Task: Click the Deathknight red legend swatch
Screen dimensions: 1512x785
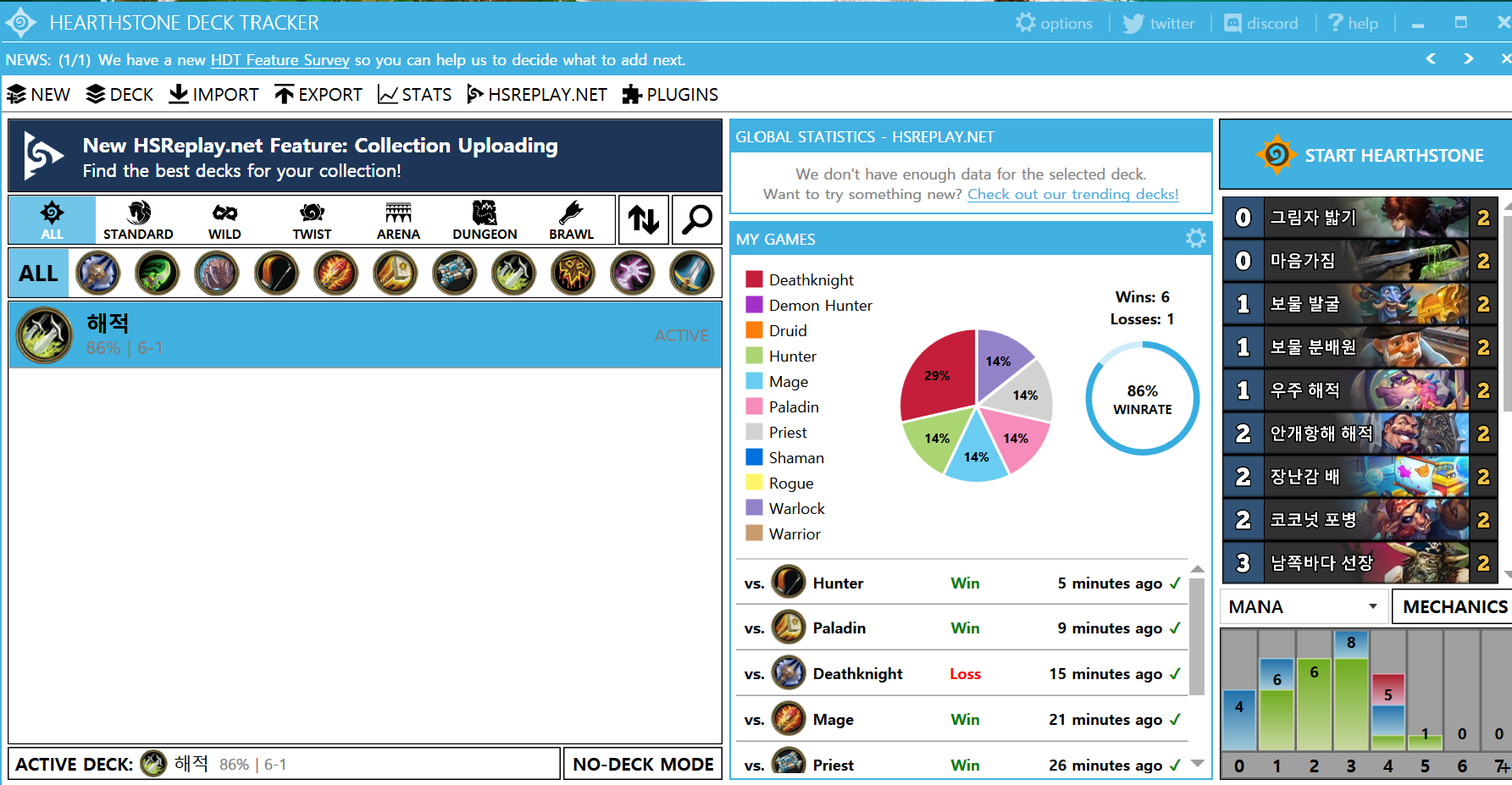Action: pyautogui.click(x=754, y=279)
